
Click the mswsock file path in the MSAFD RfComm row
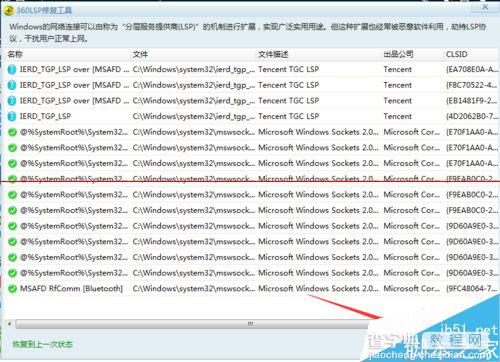194,289
